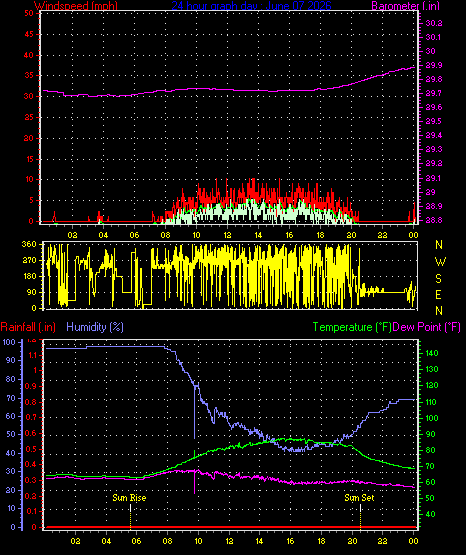The image size is (466, 555).
Task: Click the 270 degree wind direction value
Action: [29, 261]
